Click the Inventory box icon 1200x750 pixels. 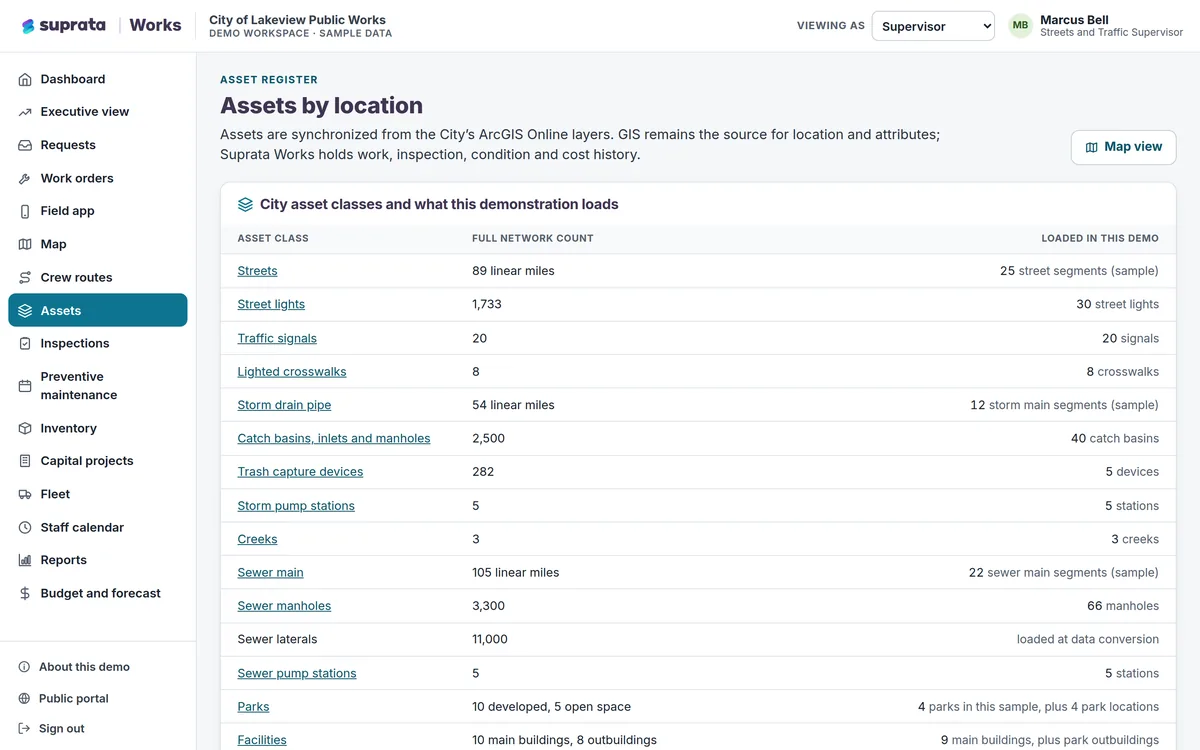tap(25, 428)
